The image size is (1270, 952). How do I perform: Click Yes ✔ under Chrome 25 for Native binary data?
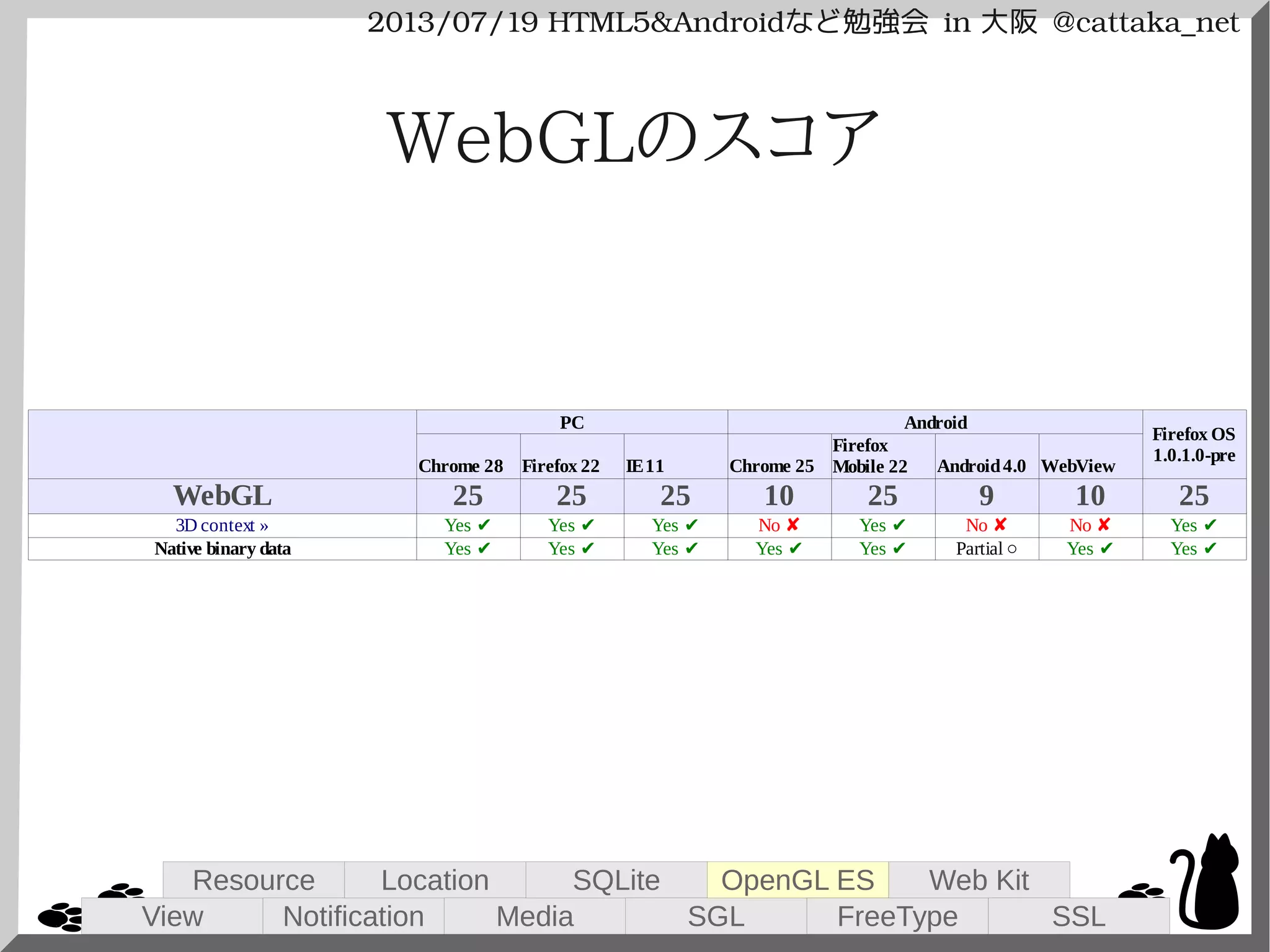coord(779,549)
